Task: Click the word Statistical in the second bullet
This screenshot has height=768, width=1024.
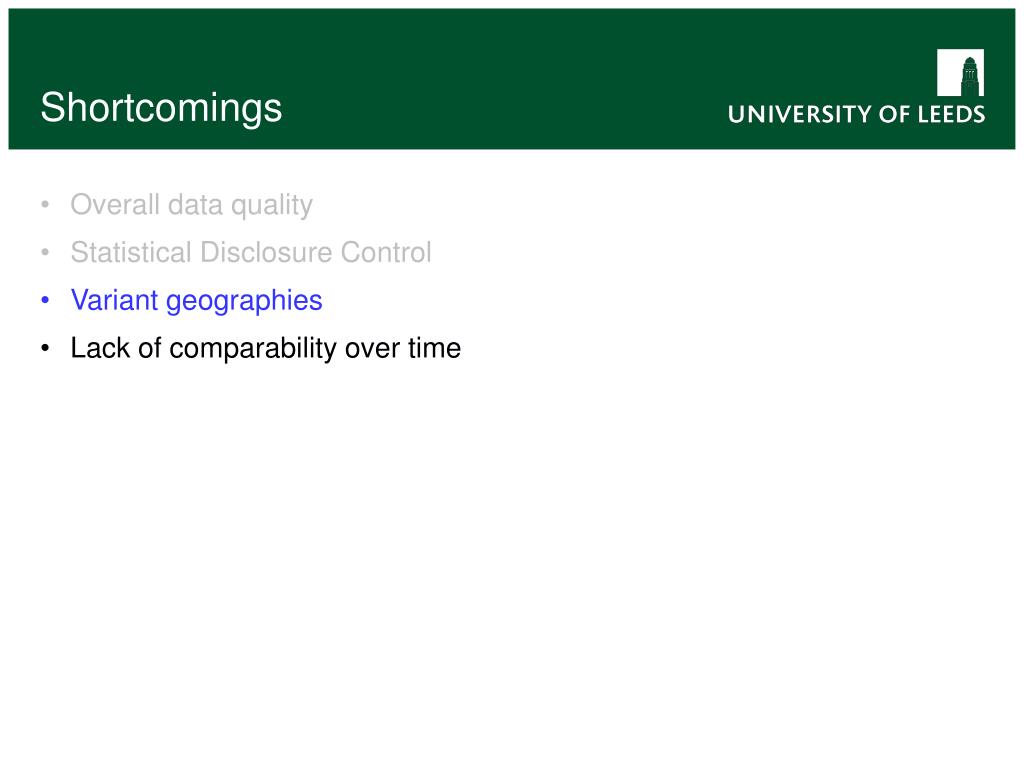Action: click(x=131, y=252)
